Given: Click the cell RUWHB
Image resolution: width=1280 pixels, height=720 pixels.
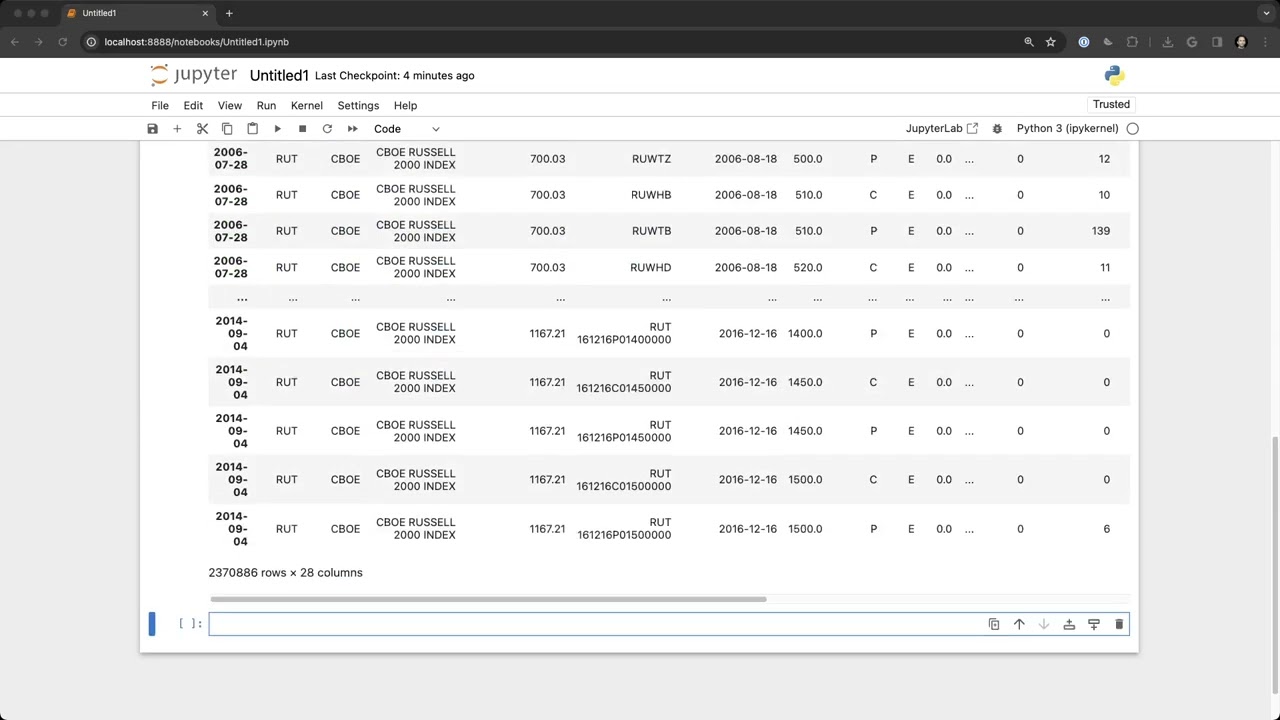Looking at the screenshot, I should (x=651, y=195).
